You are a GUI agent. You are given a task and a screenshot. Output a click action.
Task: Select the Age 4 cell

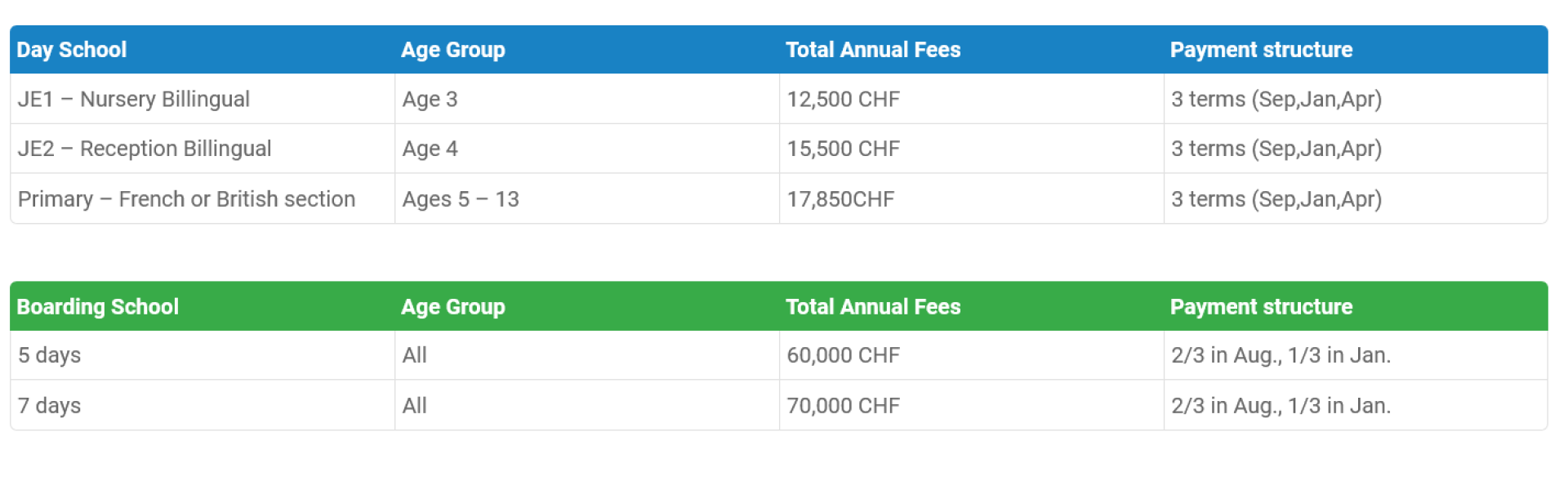pos(430,149)
